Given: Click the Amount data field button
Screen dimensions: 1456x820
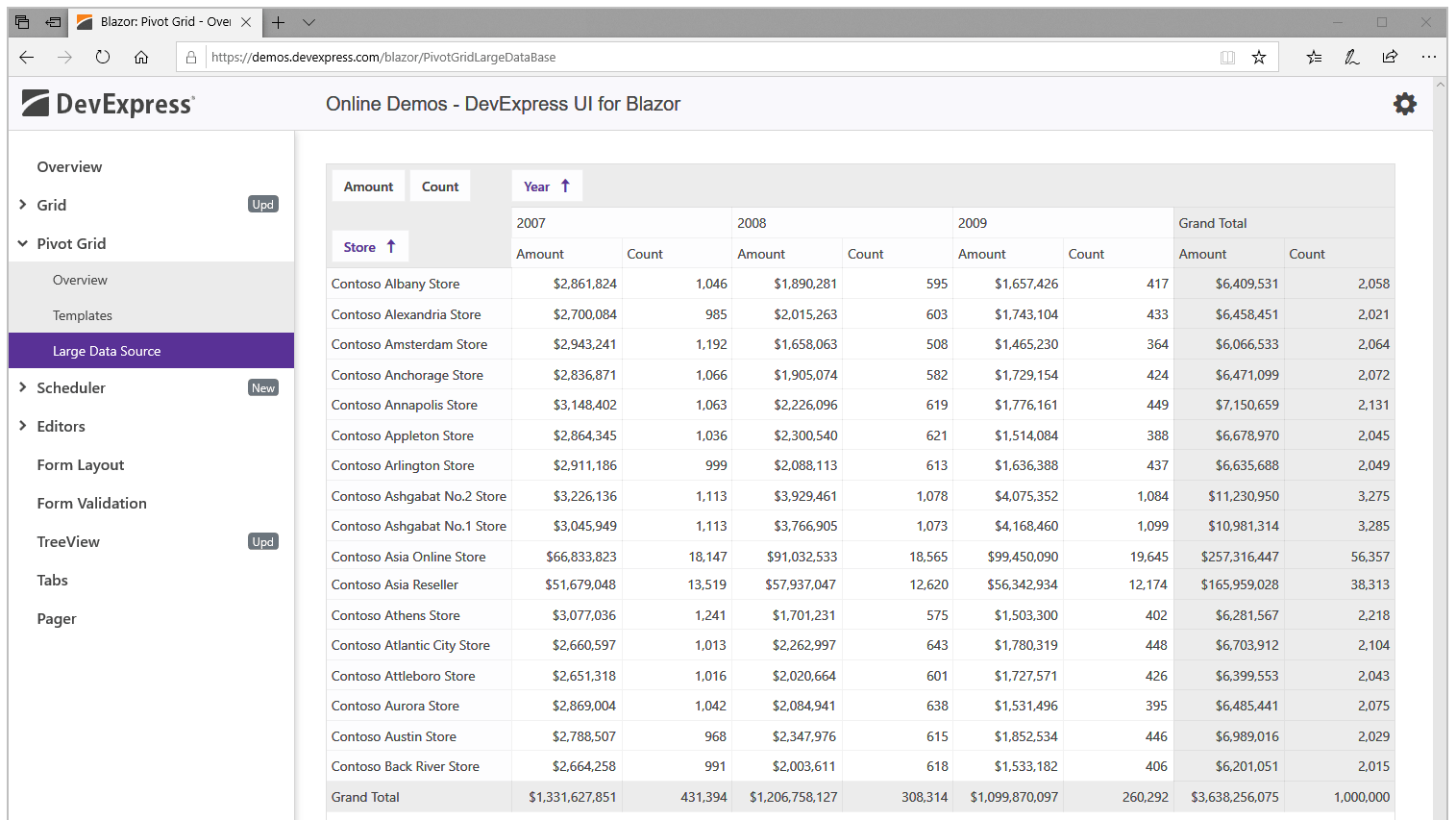Looking at the screenshot, I should [x=368, y=186].
